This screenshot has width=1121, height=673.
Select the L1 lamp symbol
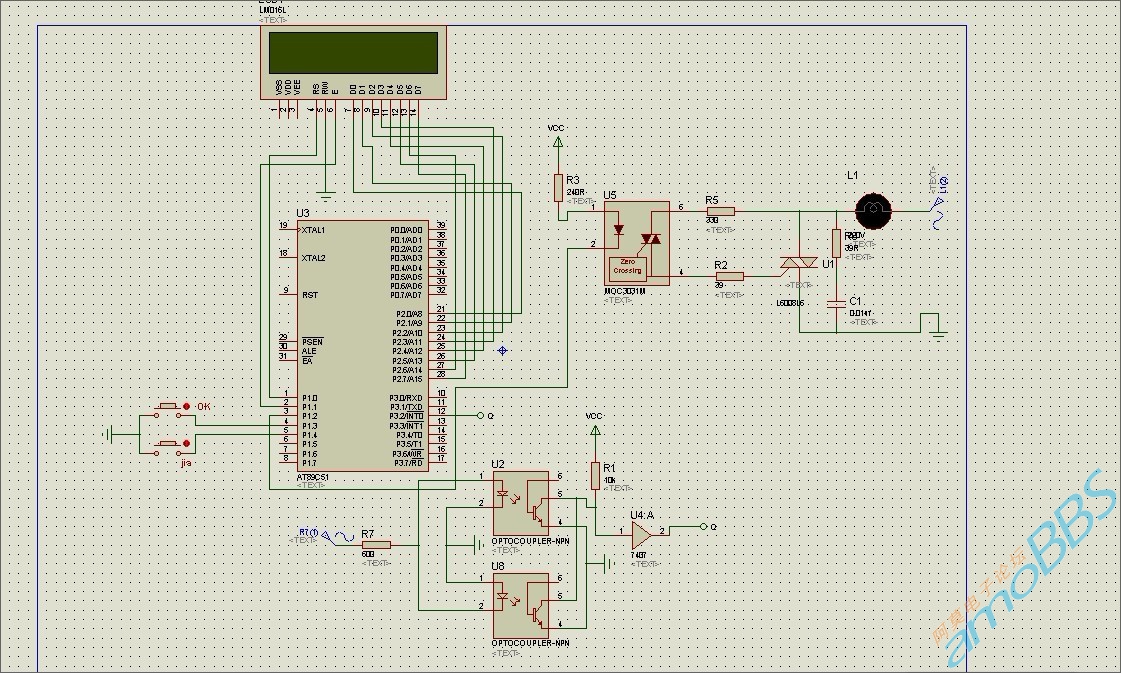[873, 210]
